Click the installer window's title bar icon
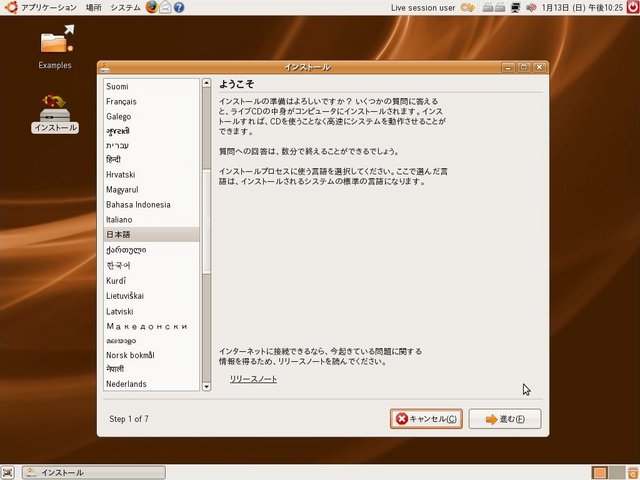640x480 pixels. coord(105,67)
